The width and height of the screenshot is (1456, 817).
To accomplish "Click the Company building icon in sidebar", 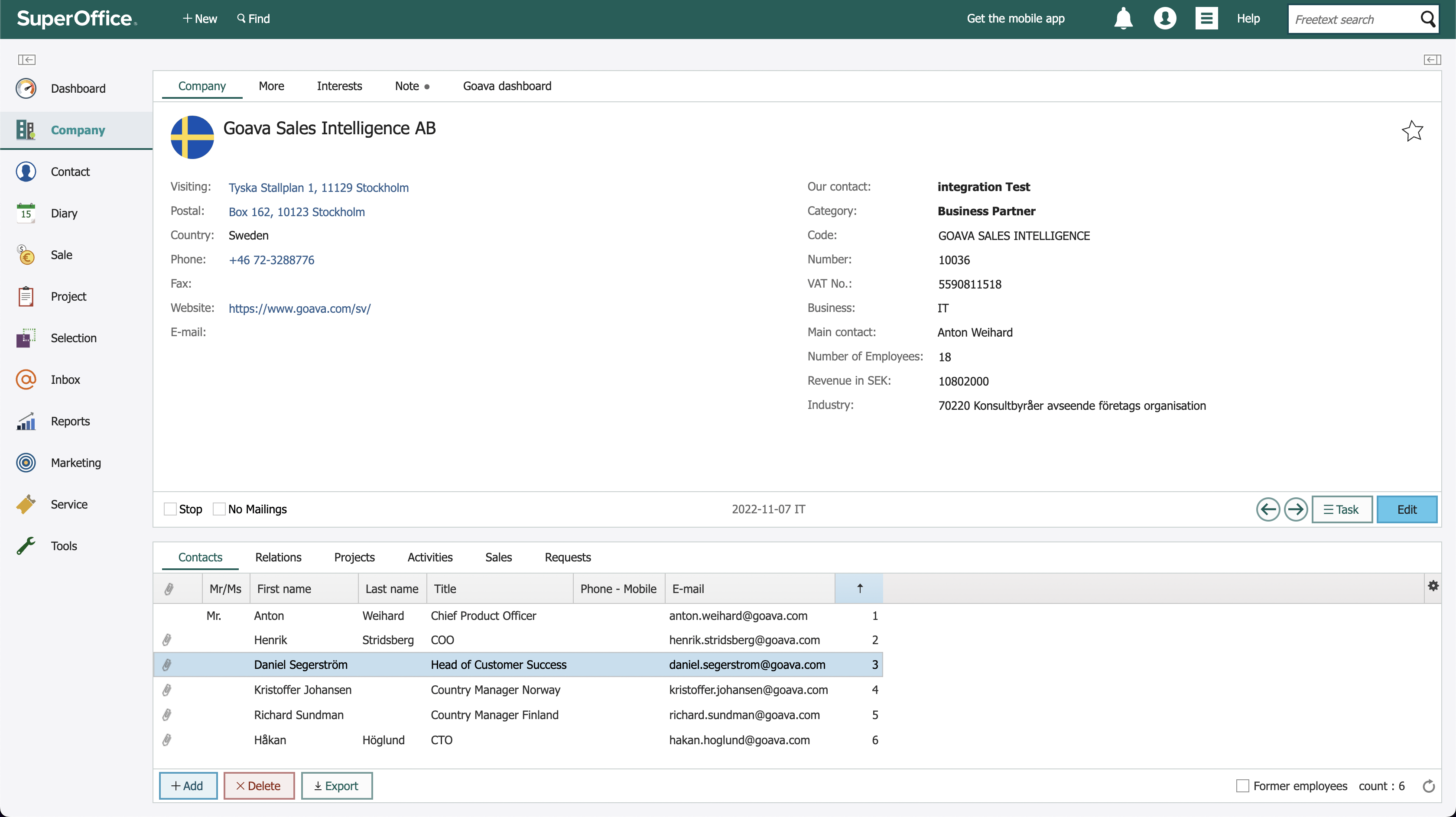I will [26, 130].
